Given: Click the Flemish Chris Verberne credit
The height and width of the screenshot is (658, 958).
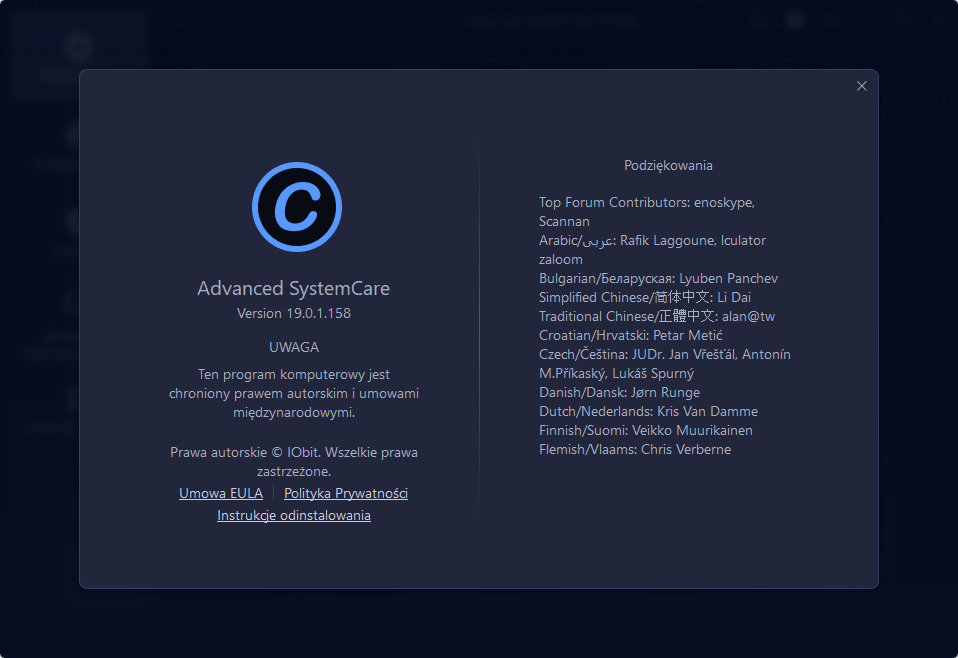Looking at the screenshot, I should (635, 449).
